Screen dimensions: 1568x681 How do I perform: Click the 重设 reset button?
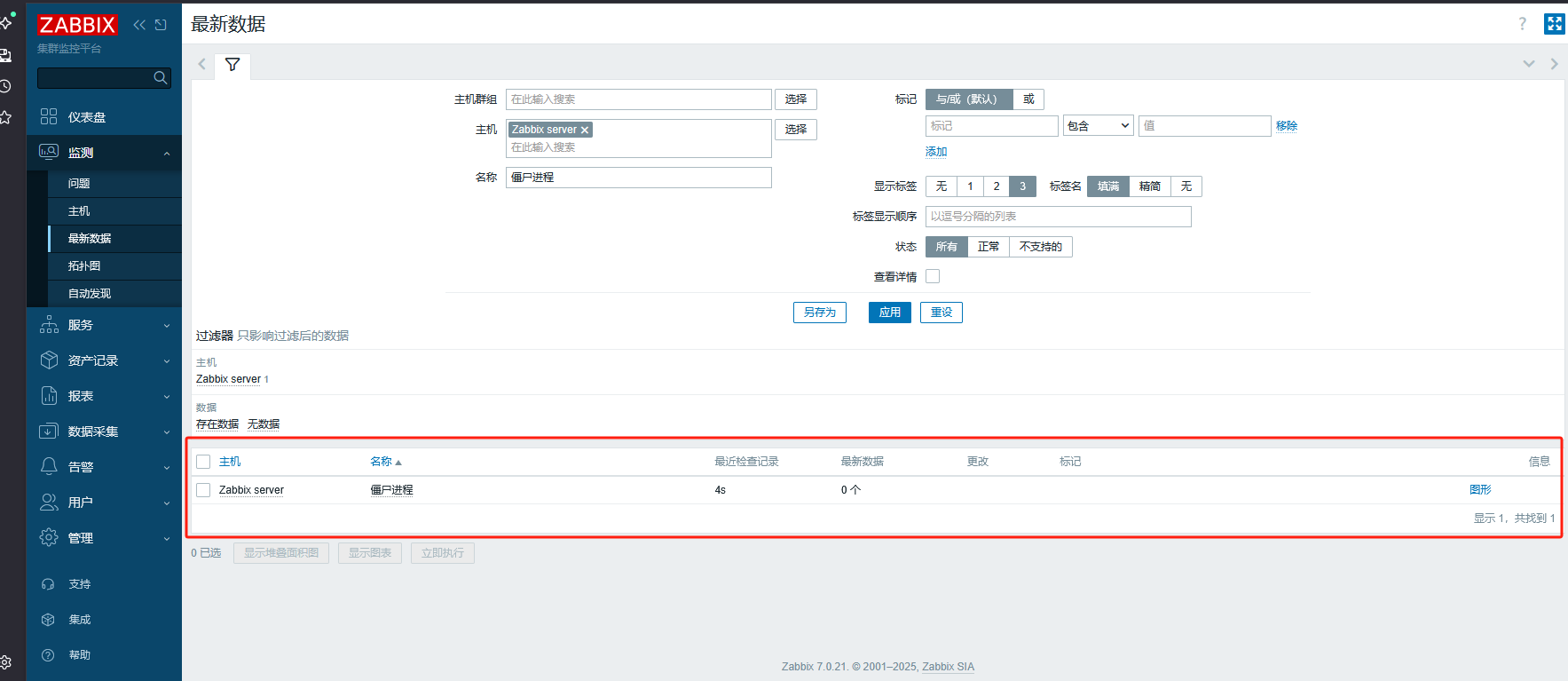[x=942, y=313]
